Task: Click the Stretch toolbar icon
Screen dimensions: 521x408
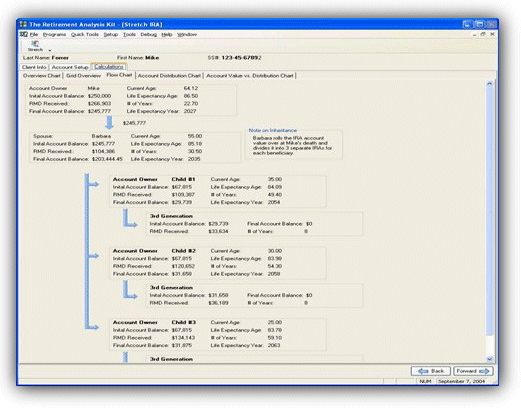Action: coord(35,46)
